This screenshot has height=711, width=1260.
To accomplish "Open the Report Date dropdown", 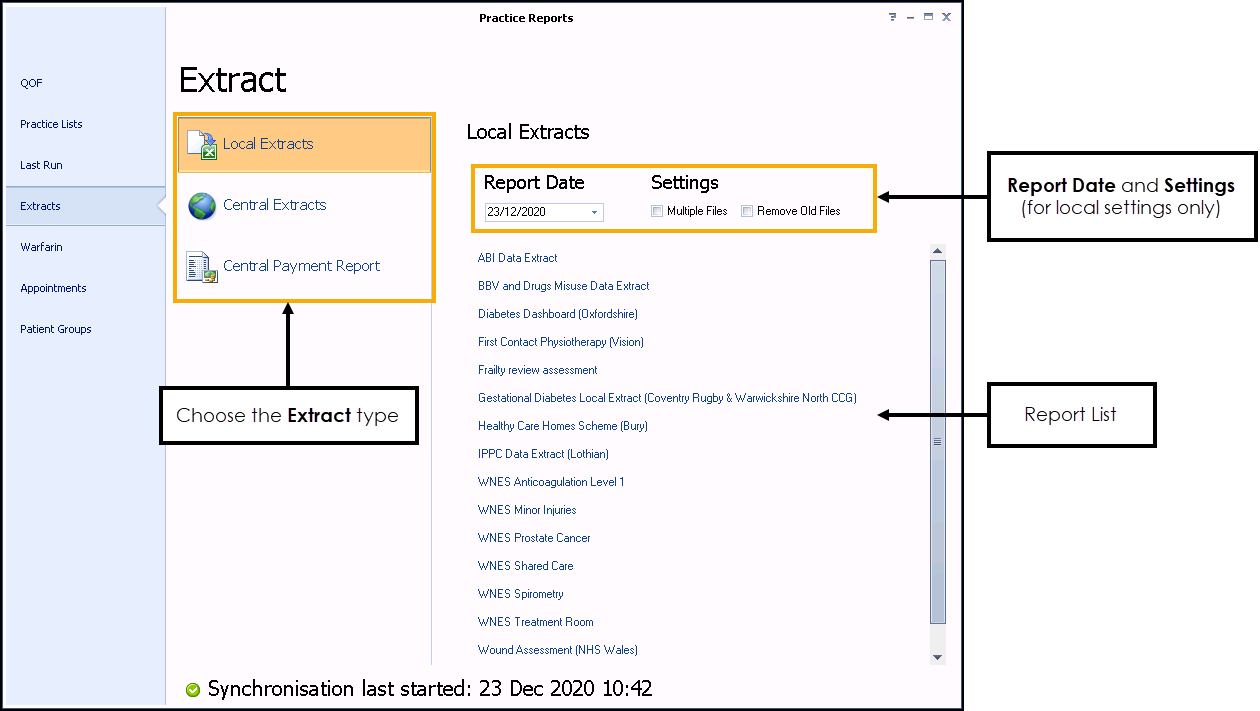I will coord(595,212).
